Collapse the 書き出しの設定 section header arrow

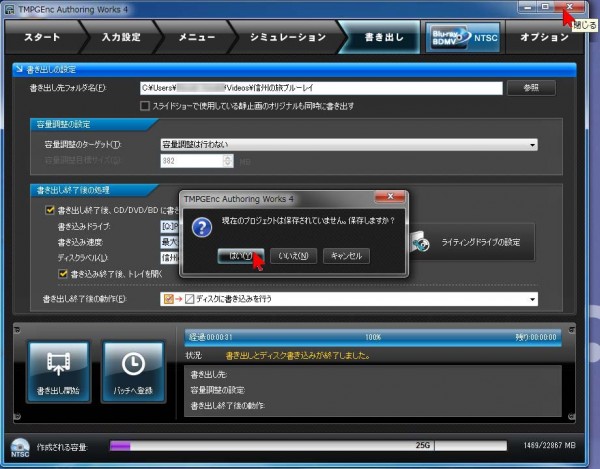[x=19, y=69]
